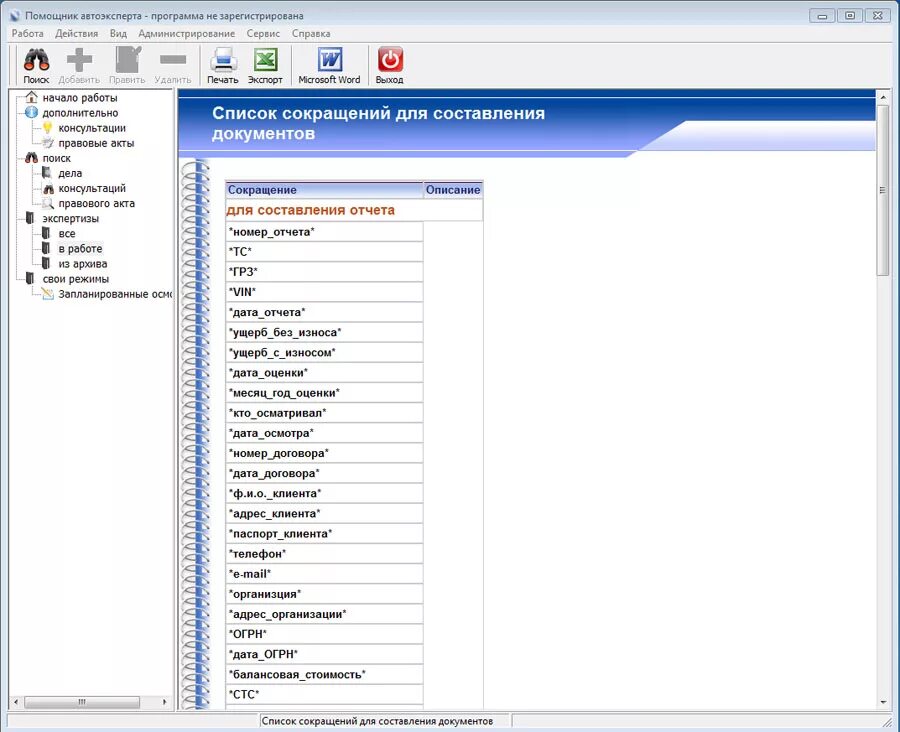The image size is (900, 732).
Task: Export list via Экспорт Excel icon
Action: [x=265, y=60]
